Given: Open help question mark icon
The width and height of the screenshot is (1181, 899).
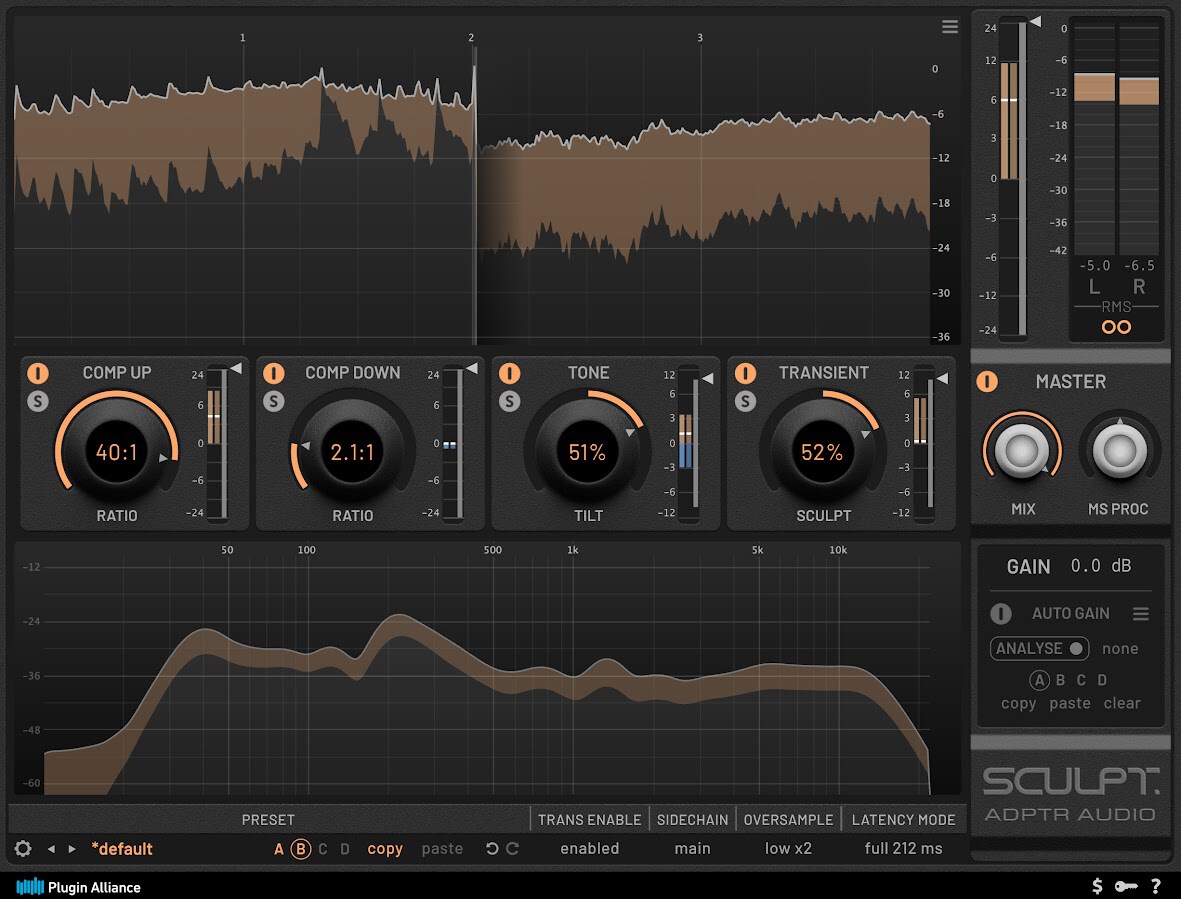Looking at the screenshot, I should pos(1155,886).
